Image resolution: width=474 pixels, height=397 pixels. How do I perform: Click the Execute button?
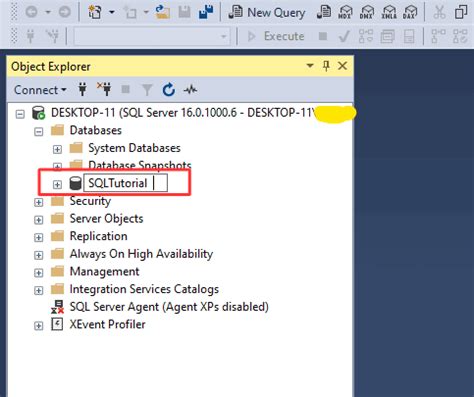coord(276,36)
